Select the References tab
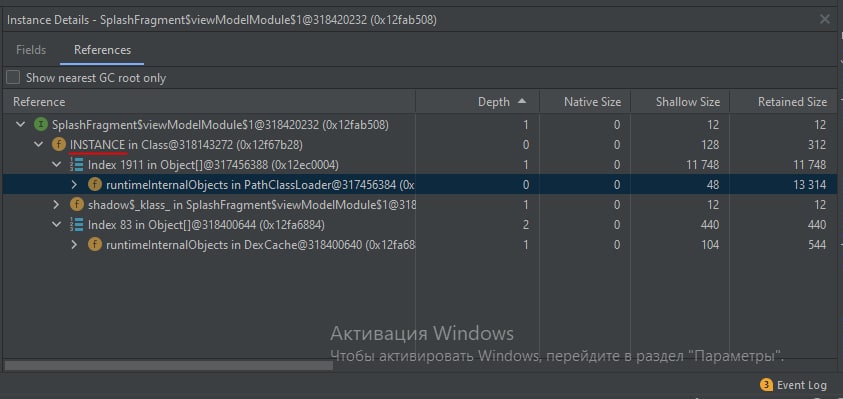Image resolution: width=843 pixels, height=399 pixels. coord(102,50)
